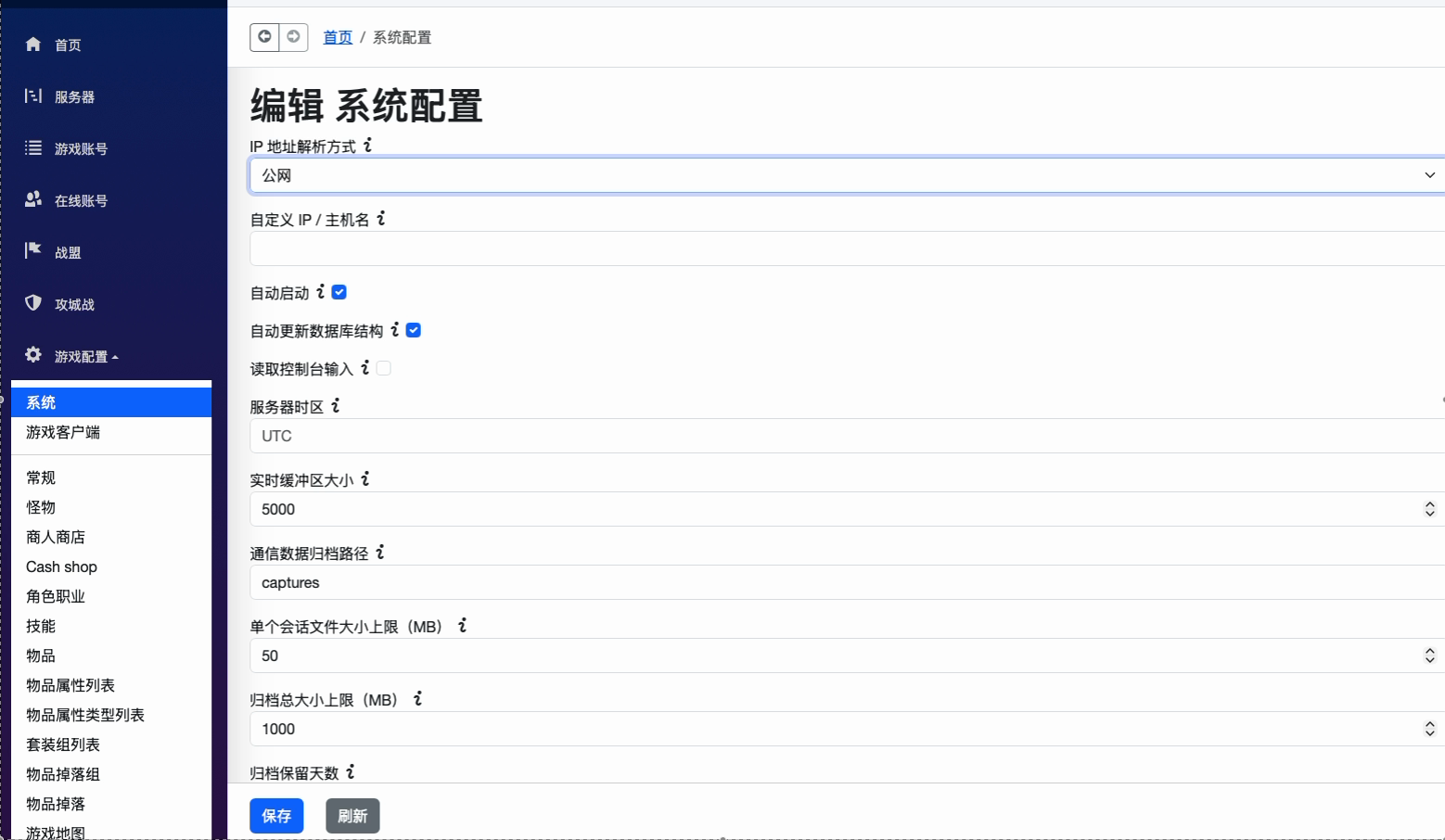The height and width of the screenshot is (840, 1445).
Task: Collapse the 游戏配置 menu
Action: (86, 356)
